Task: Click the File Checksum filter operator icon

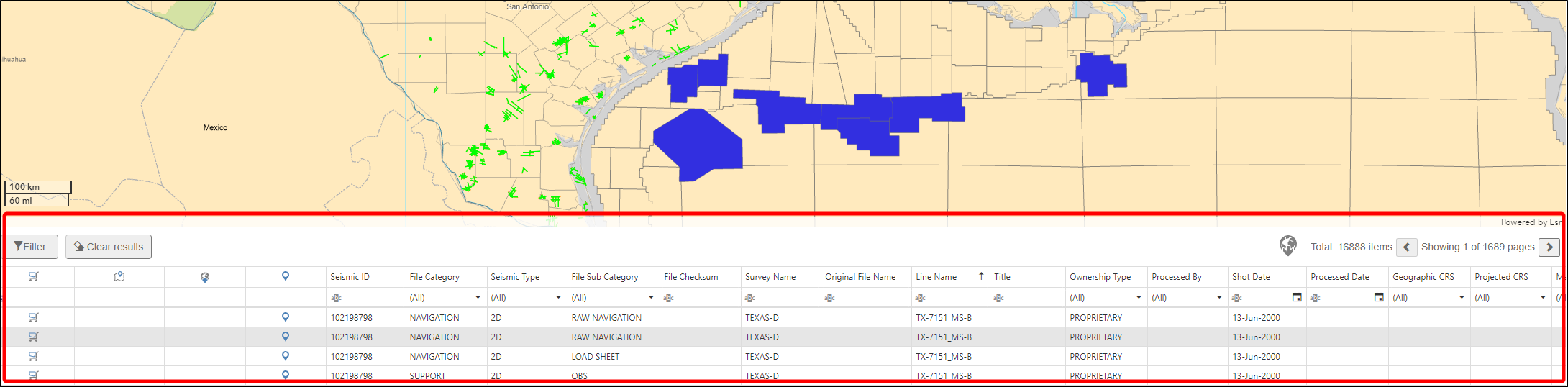Action: (x=669, y=298)
